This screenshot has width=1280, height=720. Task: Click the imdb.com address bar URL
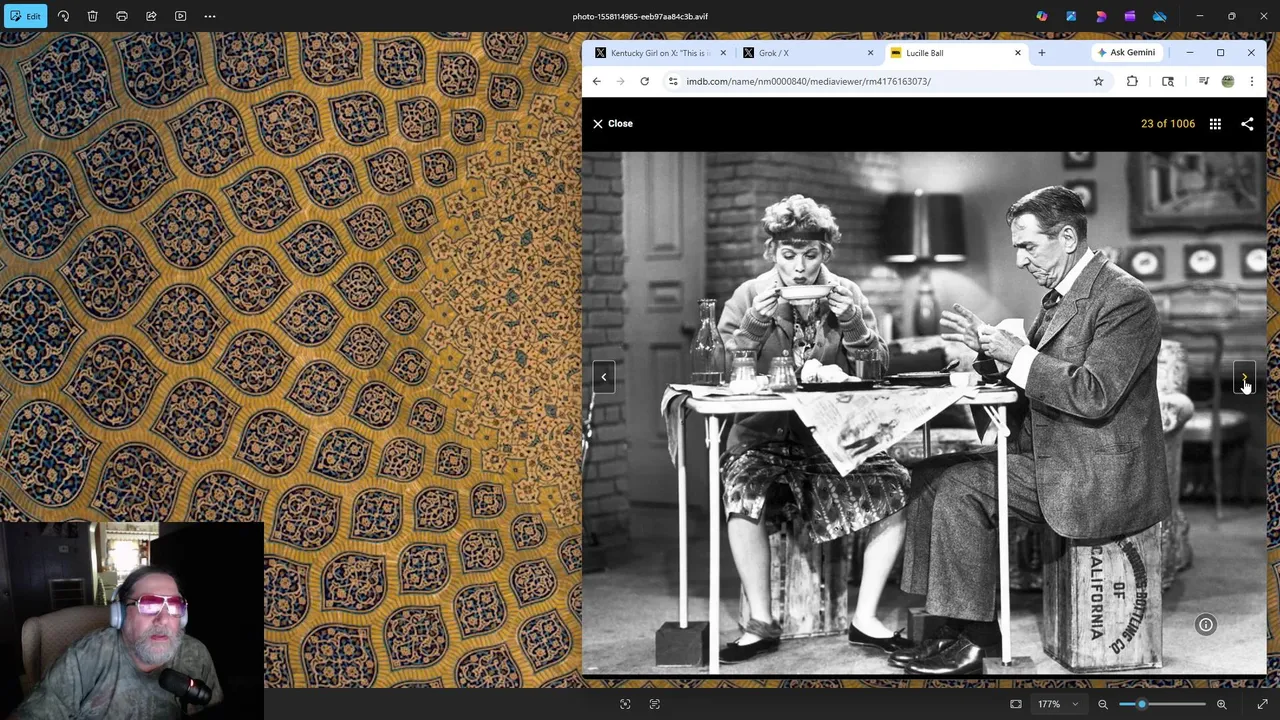(808, 81)
